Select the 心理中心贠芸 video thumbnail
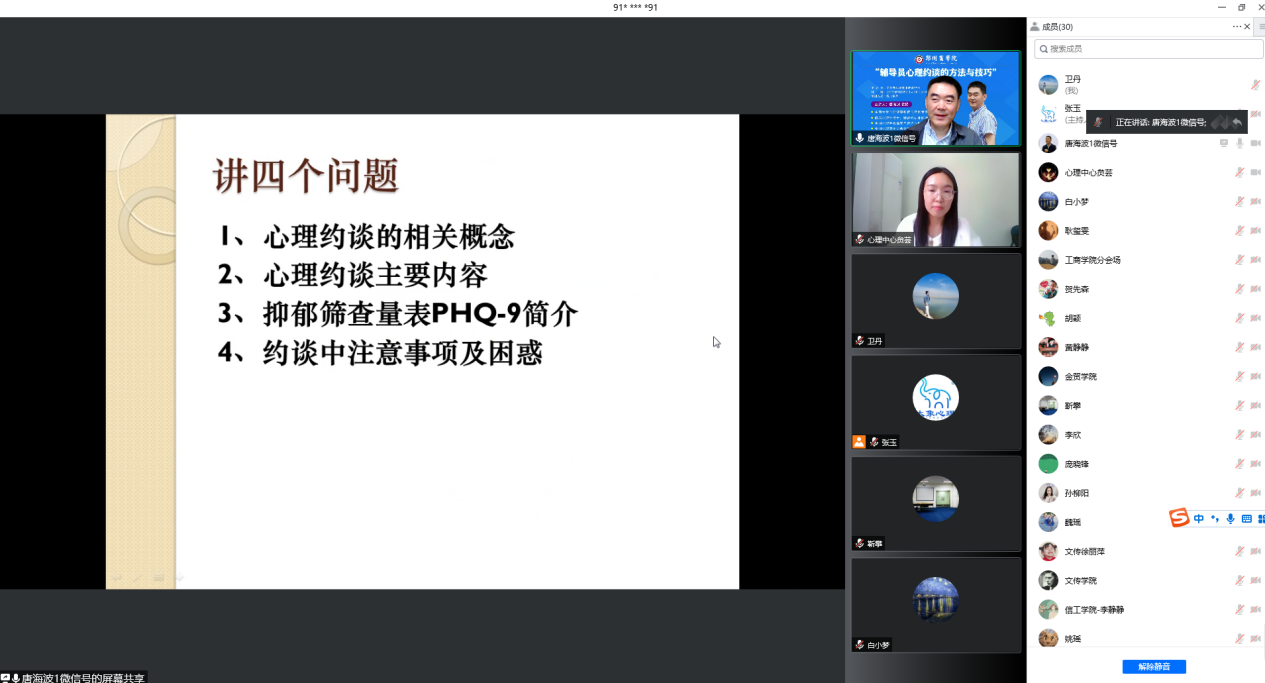 click(935, 199)
